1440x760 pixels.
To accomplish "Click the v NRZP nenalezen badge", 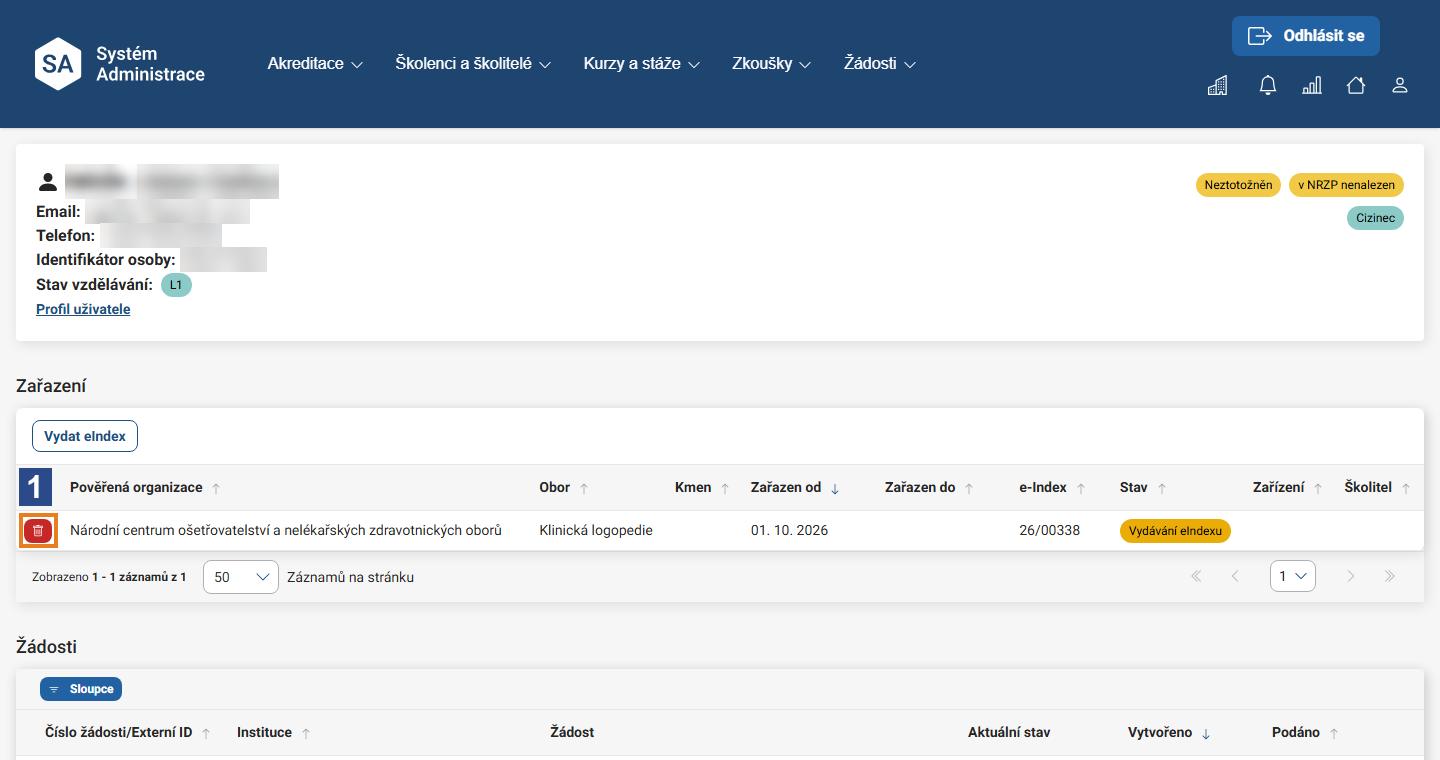I will point(1346,185).
